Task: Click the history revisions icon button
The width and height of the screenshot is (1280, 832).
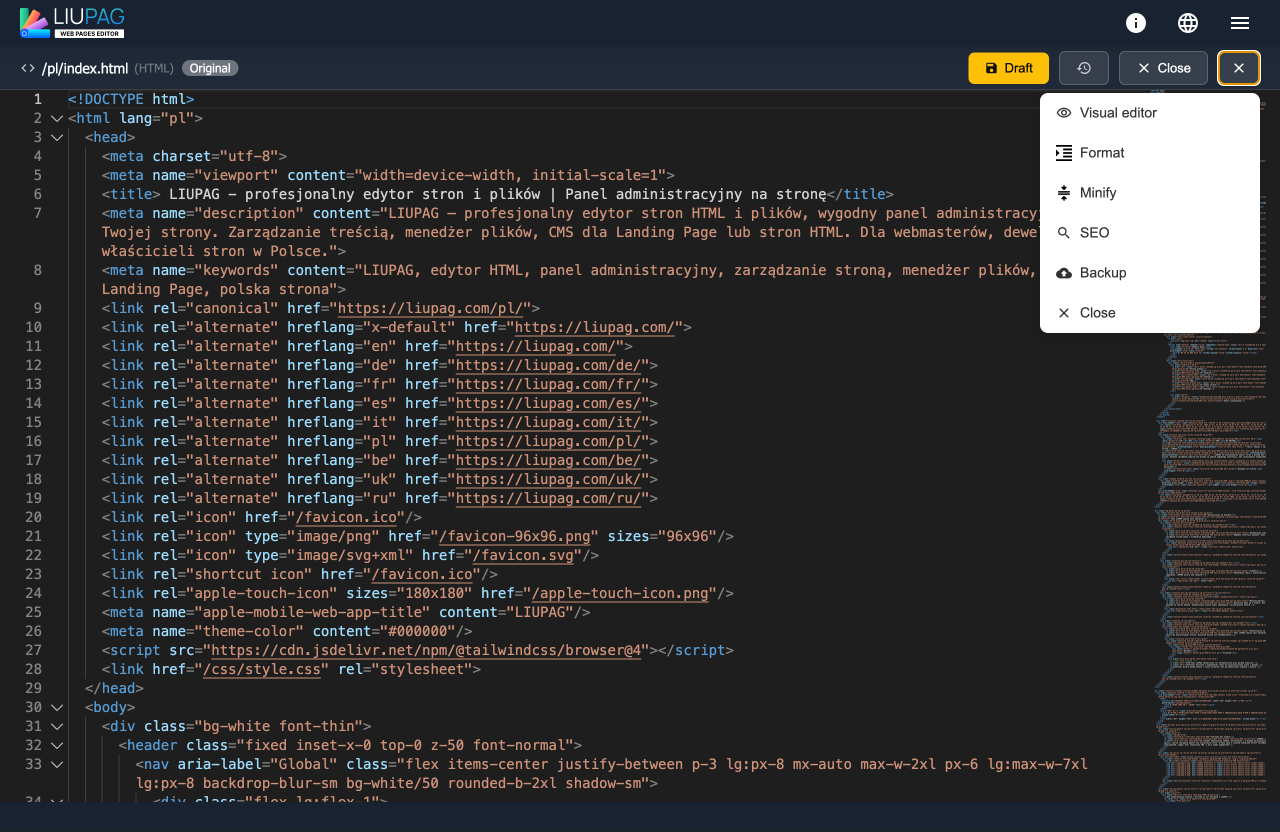Action: (1084, 68)
